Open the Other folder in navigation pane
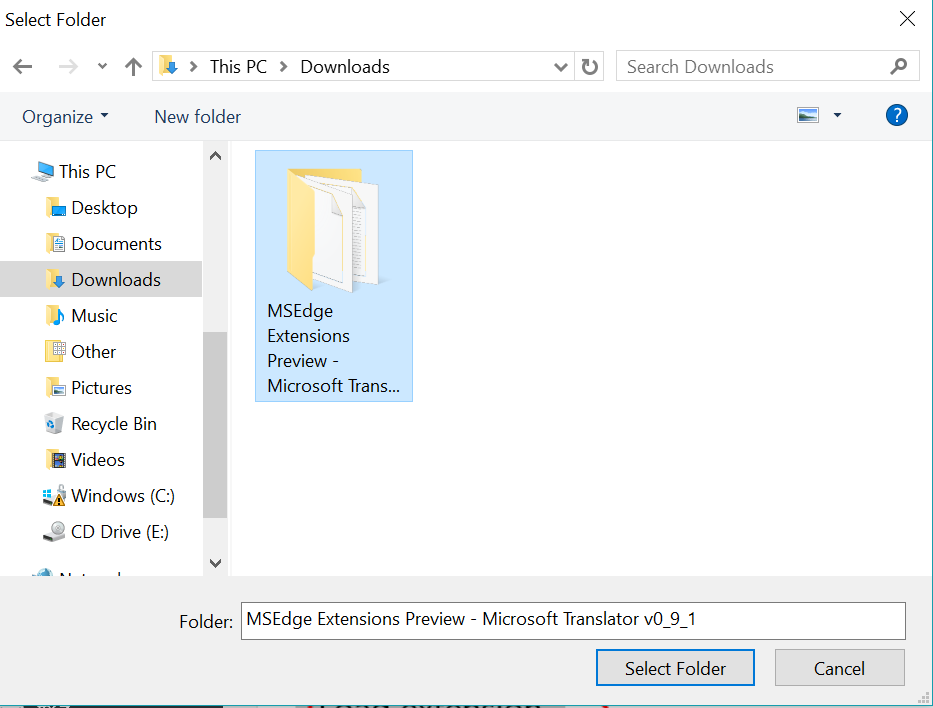The image size is (933, 708). coord(93,352)
